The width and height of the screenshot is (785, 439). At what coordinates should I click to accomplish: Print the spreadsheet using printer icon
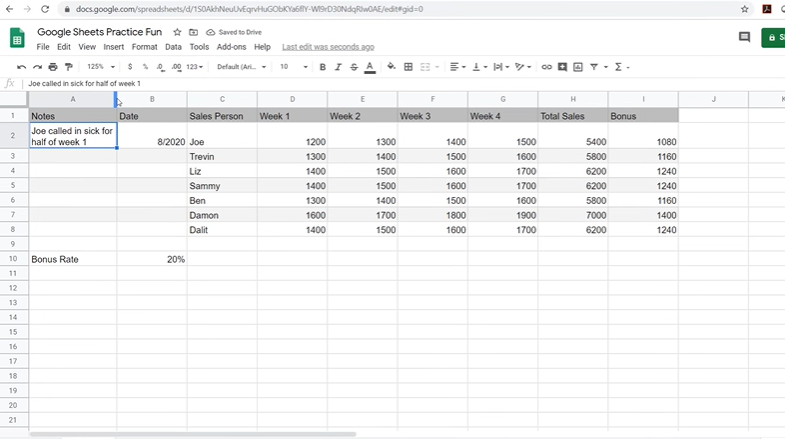(x=53, y=67)
